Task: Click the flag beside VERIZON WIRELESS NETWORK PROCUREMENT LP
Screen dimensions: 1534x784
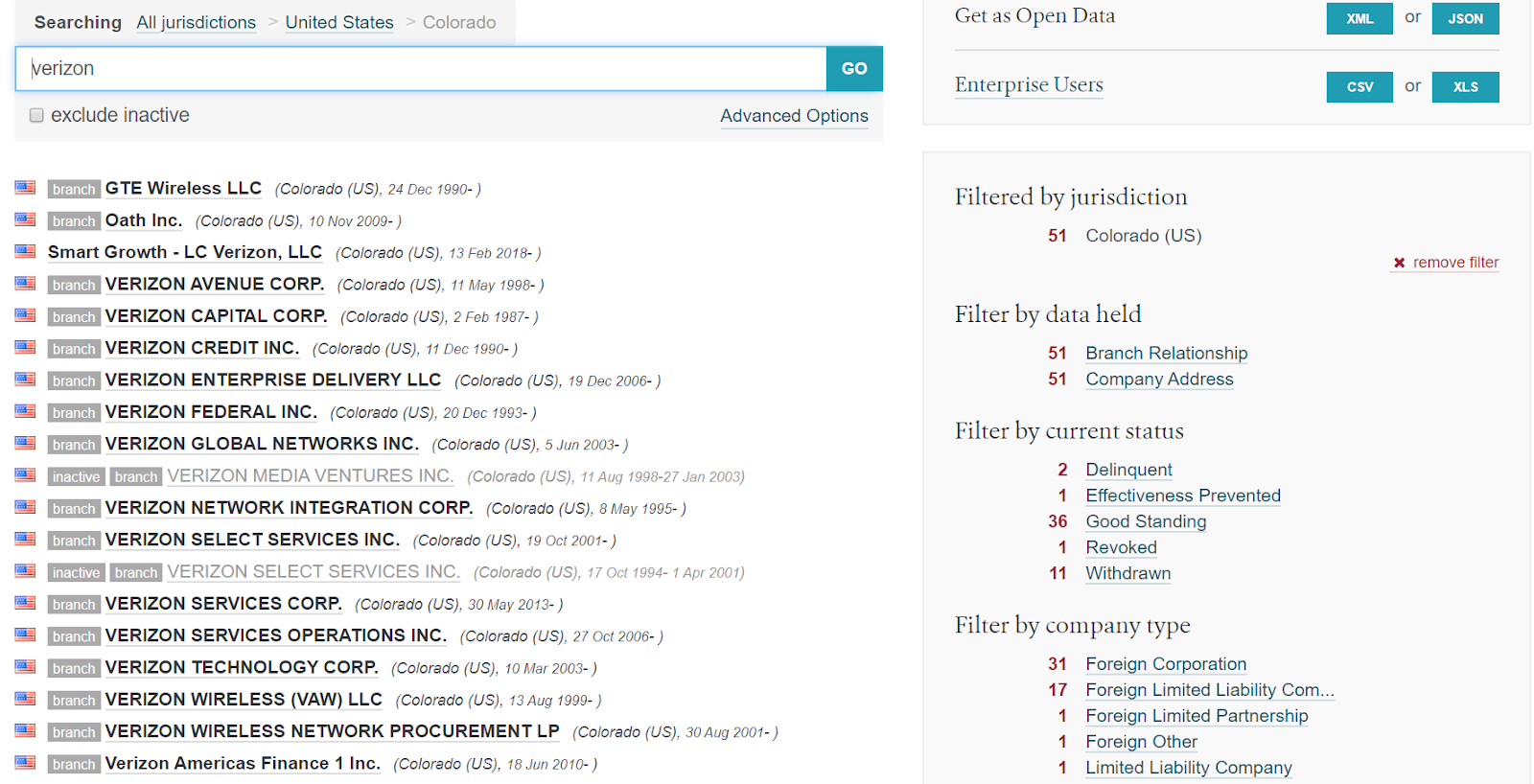Action: tap(25, 730)
